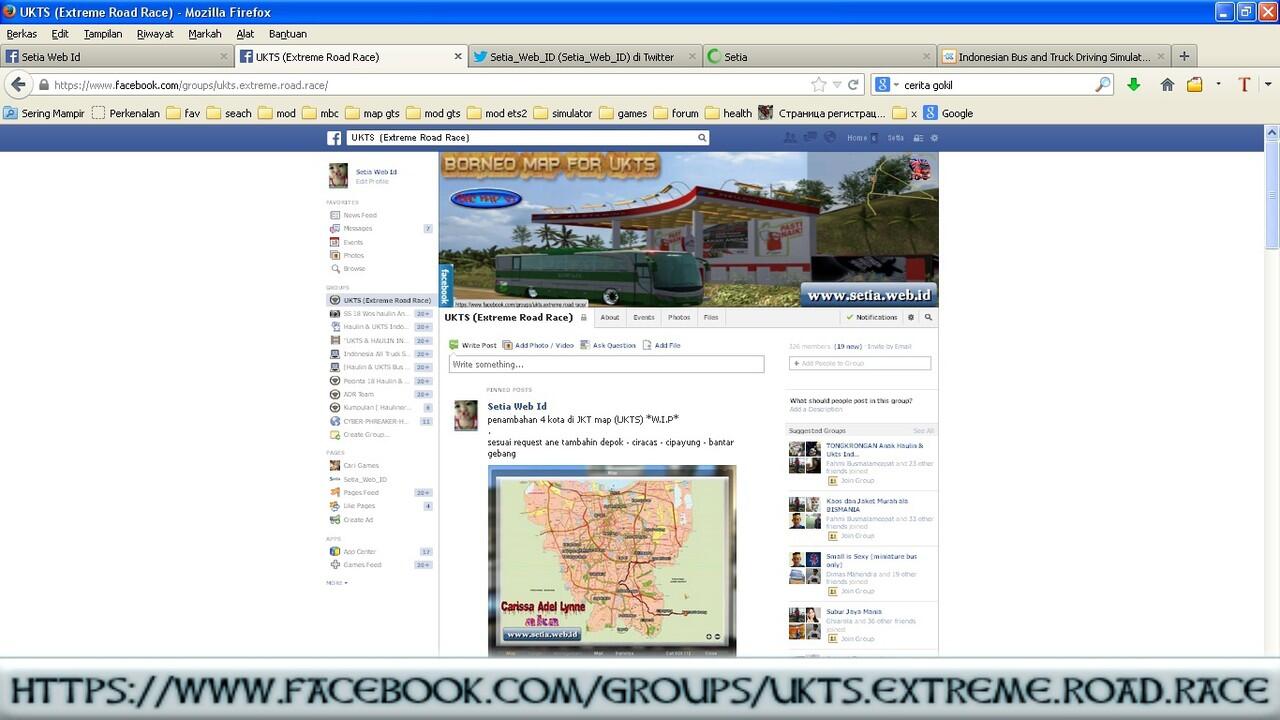The width and height of the screenshot is (1280, 720).
Task: Click Ask Question in the composer
Action: tap(608, 345)
